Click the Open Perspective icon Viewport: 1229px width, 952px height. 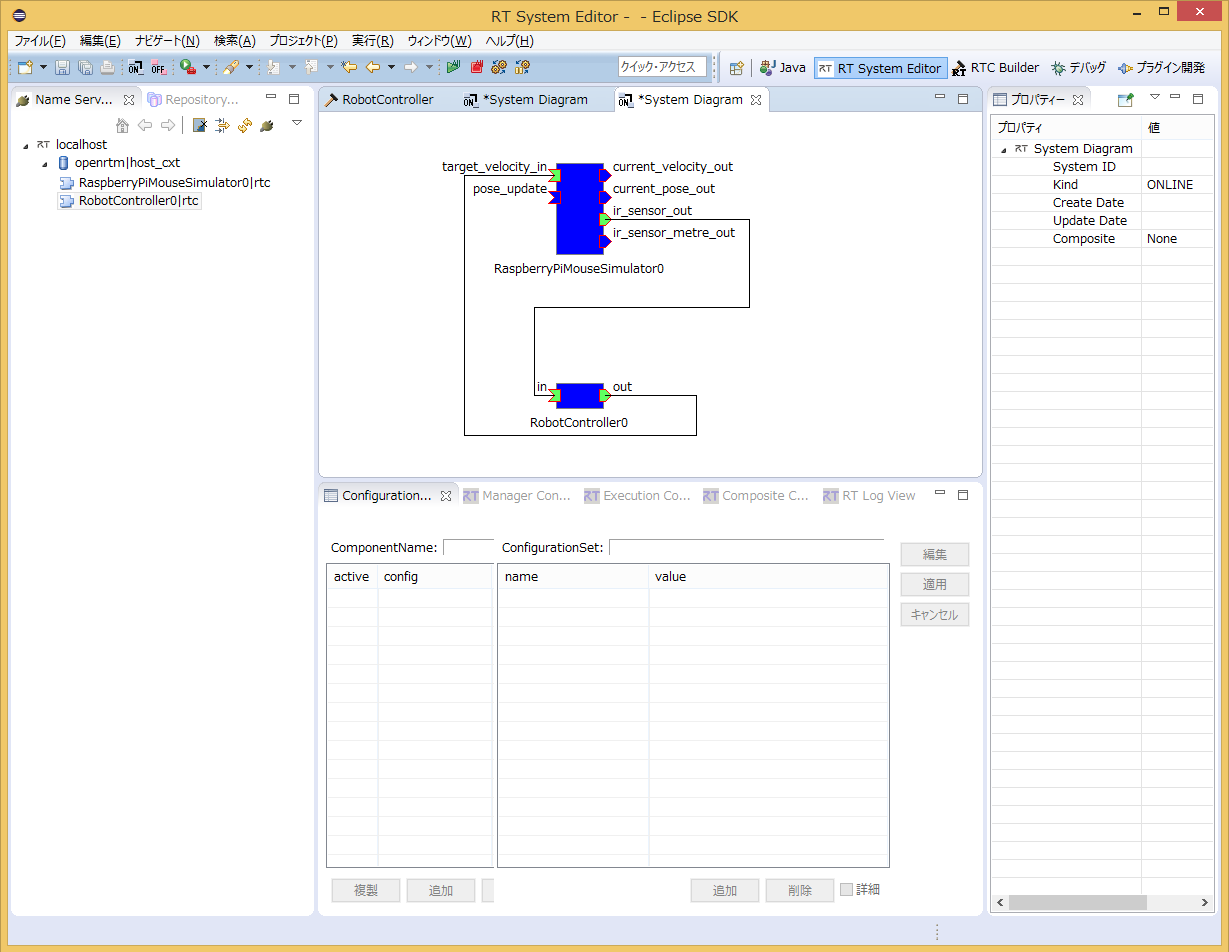tap(737, 68)
